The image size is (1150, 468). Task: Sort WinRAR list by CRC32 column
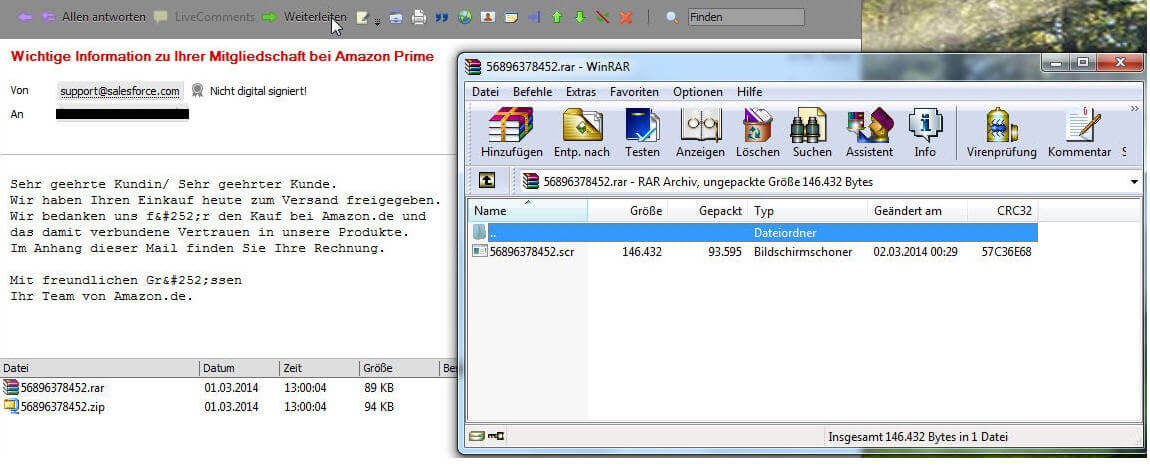tap(1003, 211)
